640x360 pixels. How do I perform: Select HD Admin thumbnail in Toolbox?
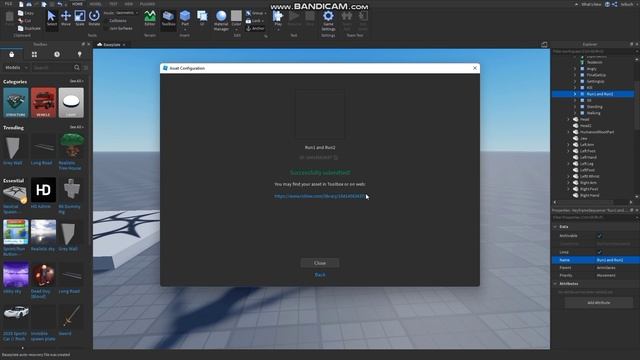[43, 190]
